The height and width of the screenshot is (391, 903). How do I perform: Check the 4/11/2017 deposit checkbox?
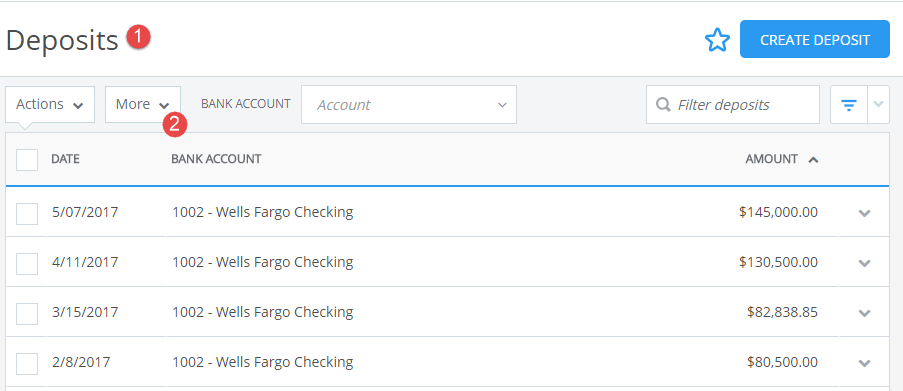coord(27,264)
